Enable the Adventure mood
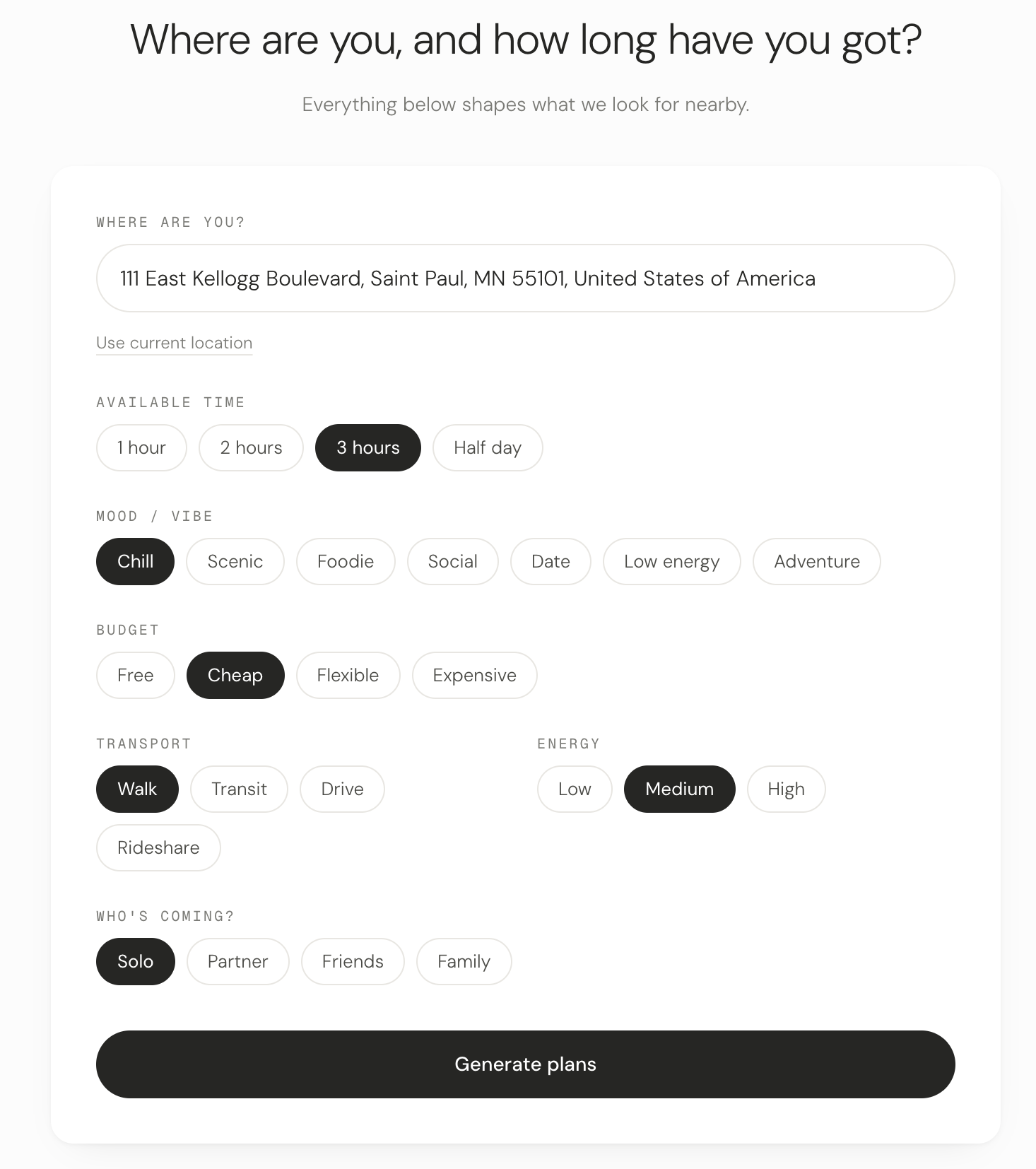The image size is (1036, 1169). (817, 561)
